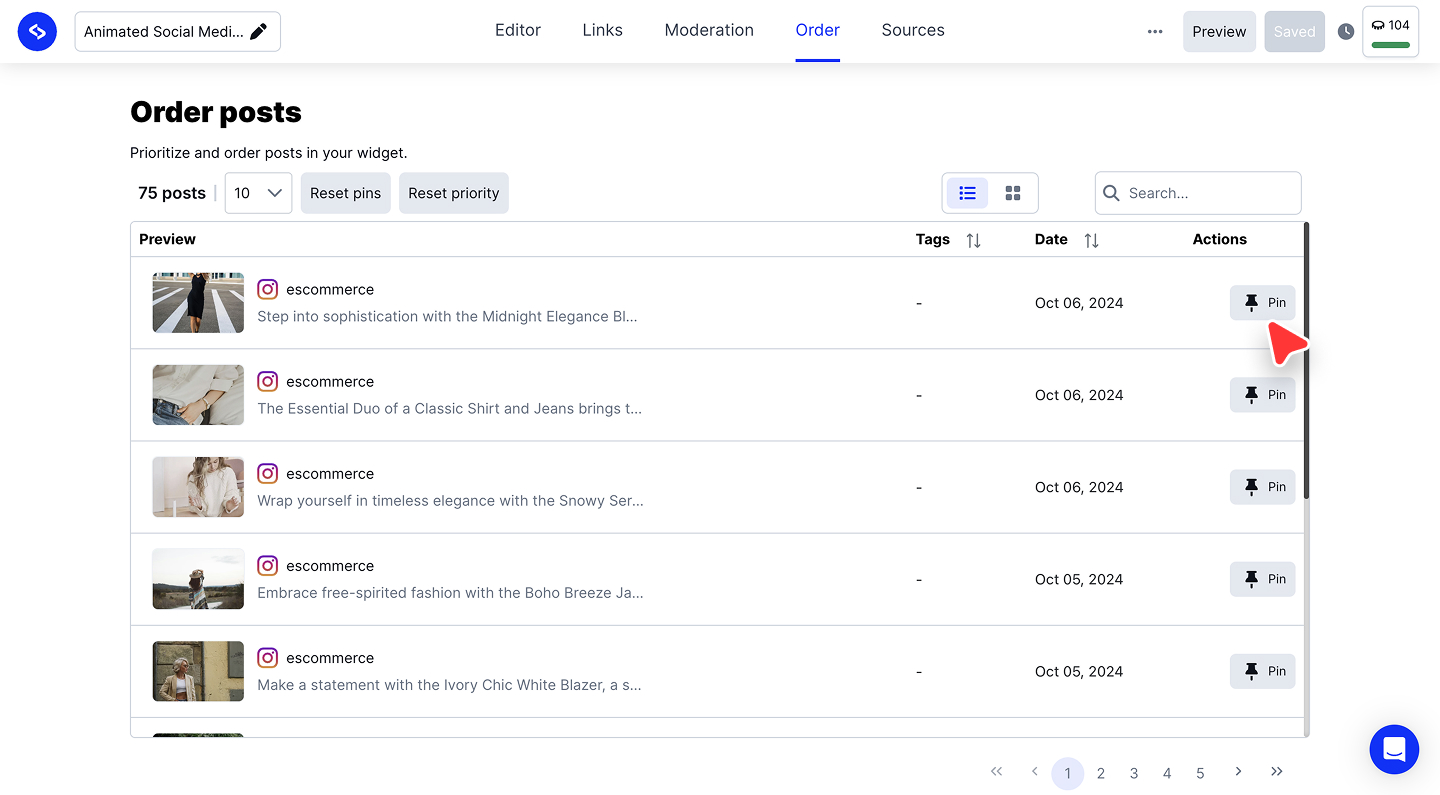Click Instagram icon of Boho Breeze post

267,565
